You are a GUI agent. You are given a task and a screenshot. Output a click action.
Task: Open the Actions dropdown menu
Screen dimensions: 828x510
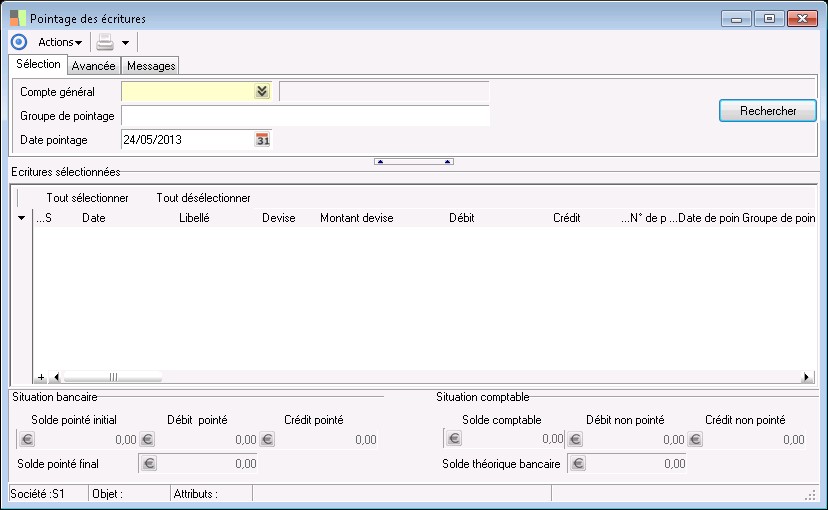point(59,42)
